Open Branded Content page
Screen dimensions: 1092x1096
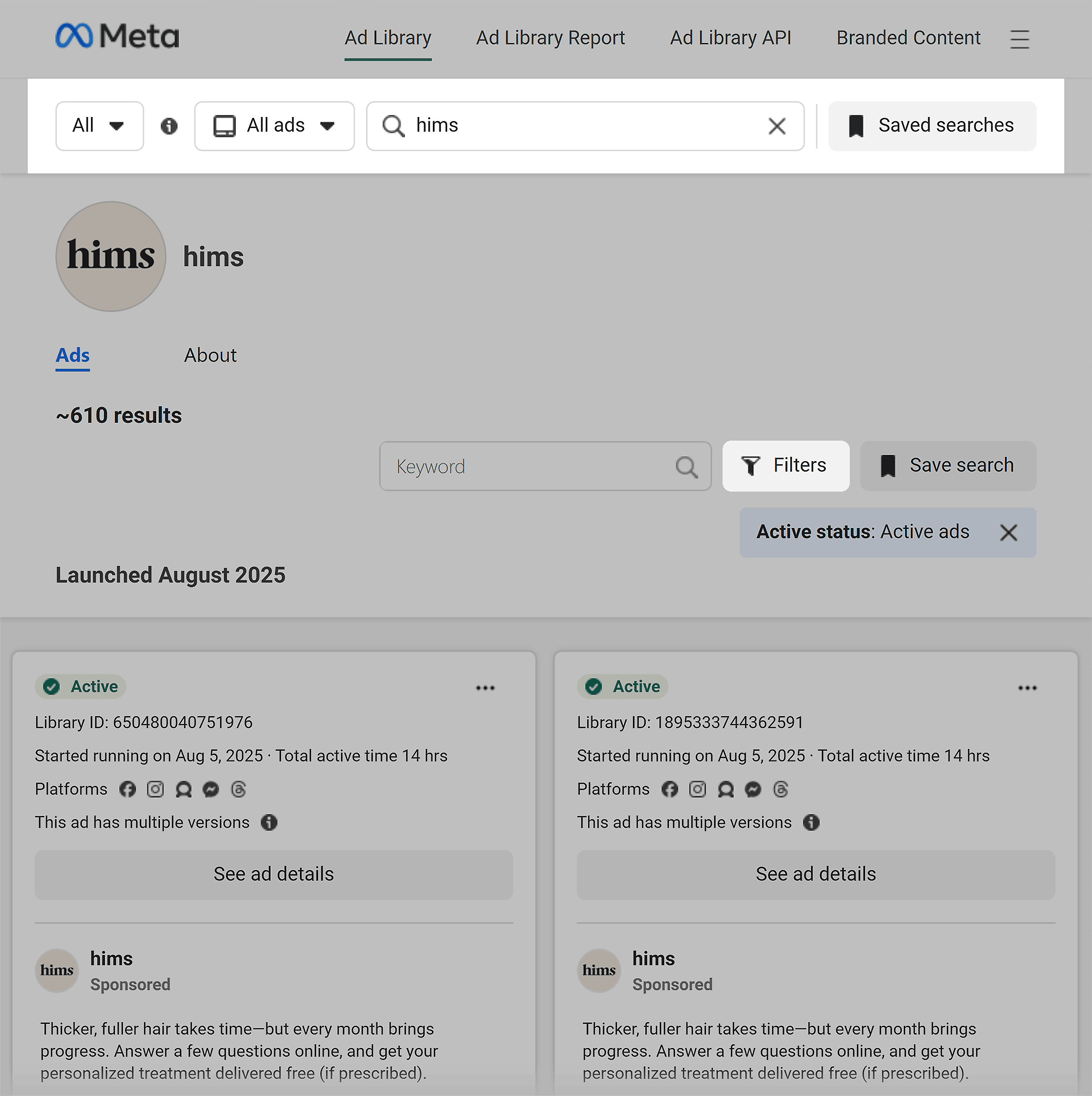[x=908, y=38]
